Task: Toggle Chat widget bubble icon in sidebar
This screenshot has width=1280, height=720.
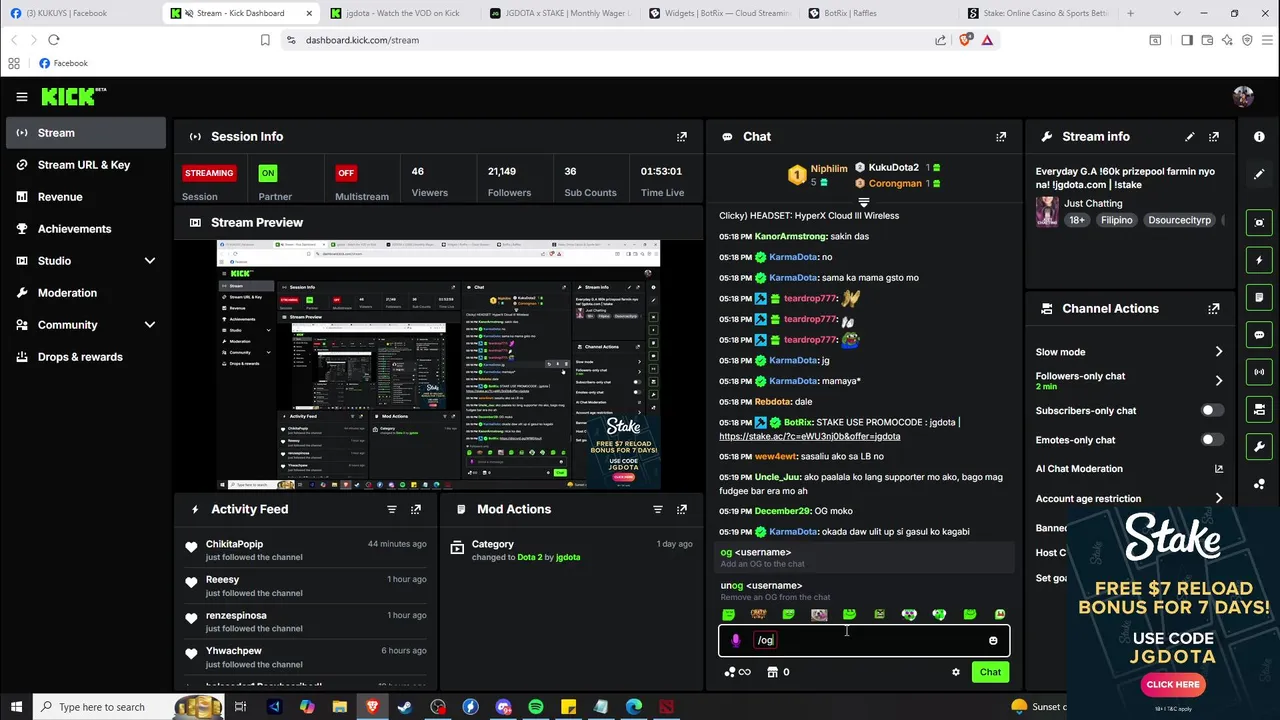Action: point(1259,335)
